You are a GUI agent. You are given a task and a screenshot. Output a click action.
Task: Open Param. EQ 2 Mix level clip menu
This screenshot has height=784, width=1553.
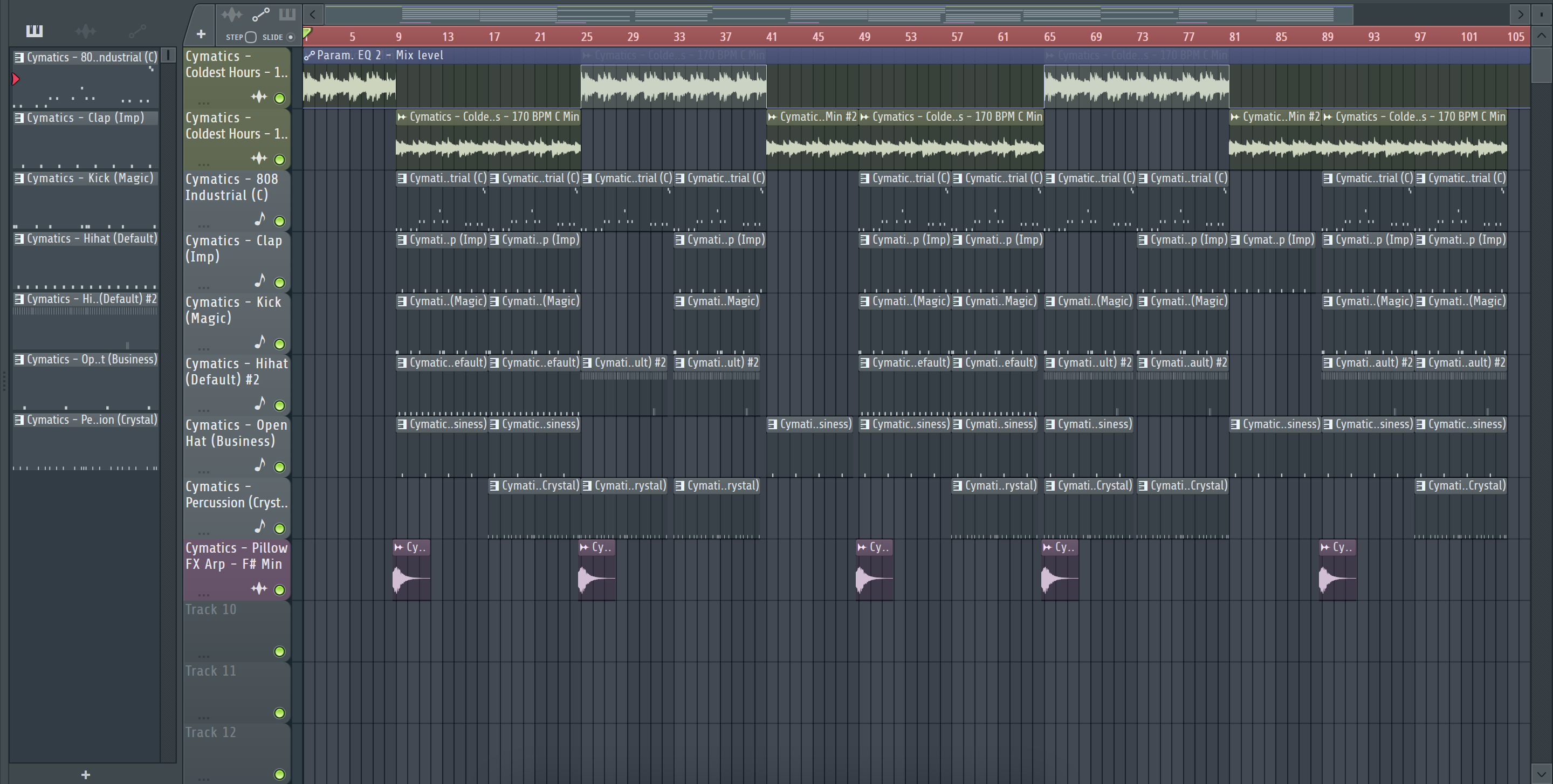[310, 56]
